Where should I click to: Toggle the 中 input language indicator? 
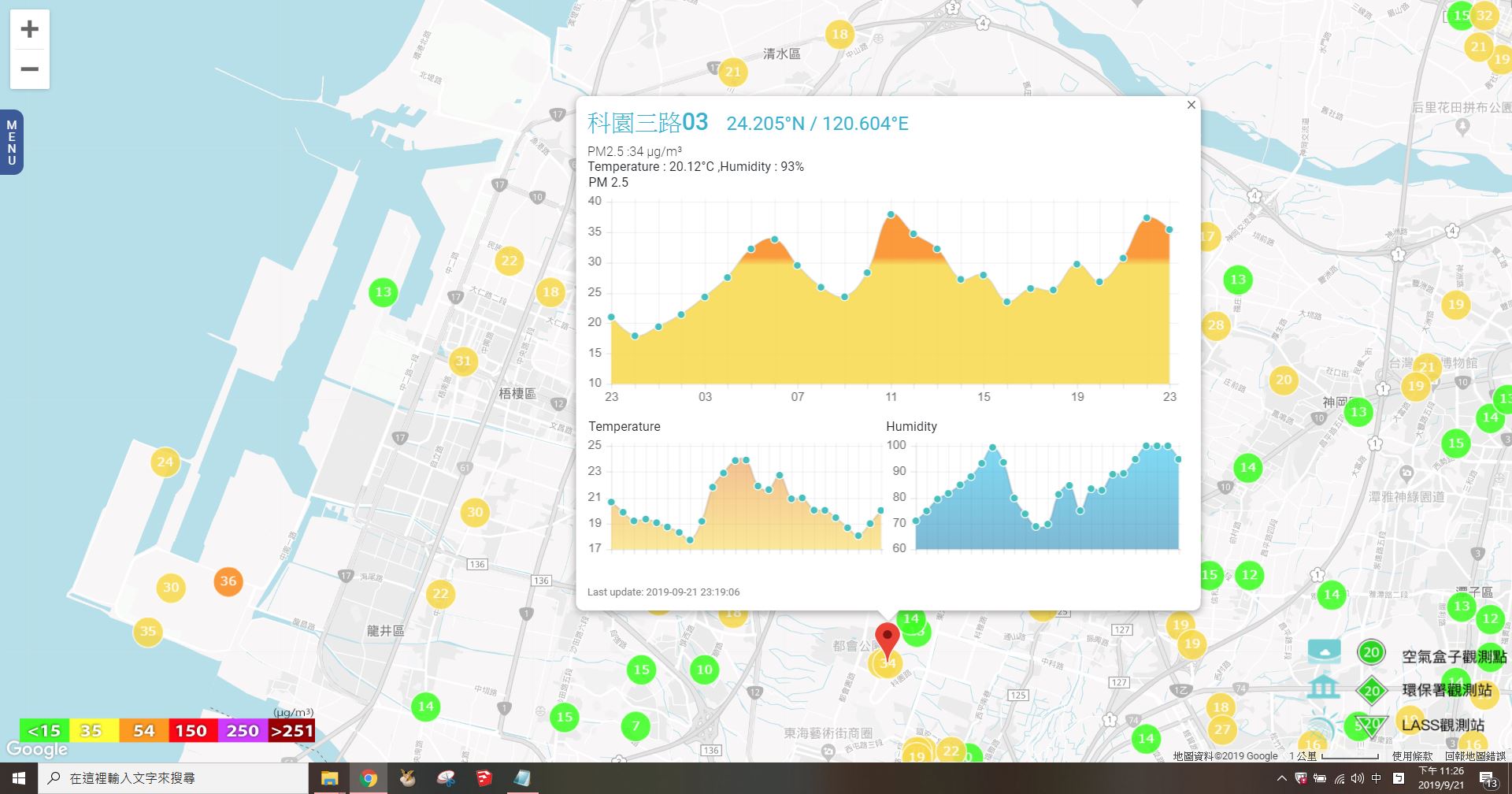1377,778
